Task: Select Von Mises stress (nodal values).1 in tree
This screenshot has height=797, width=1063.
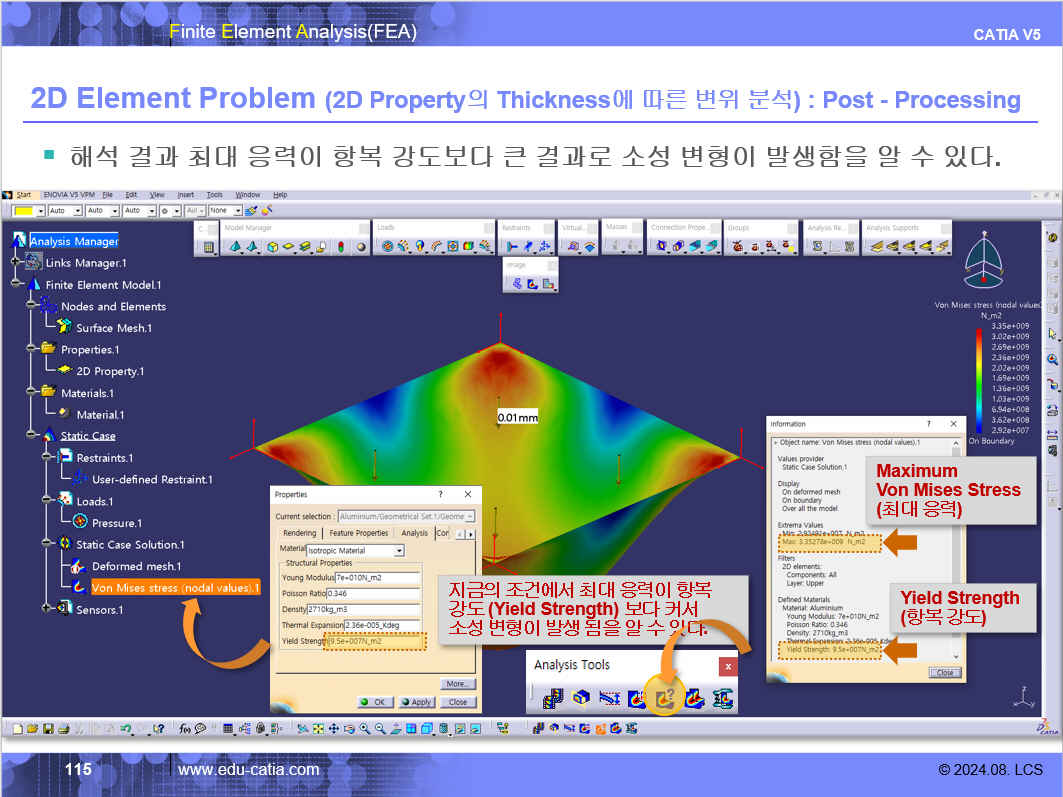Action: click(175, 587)
